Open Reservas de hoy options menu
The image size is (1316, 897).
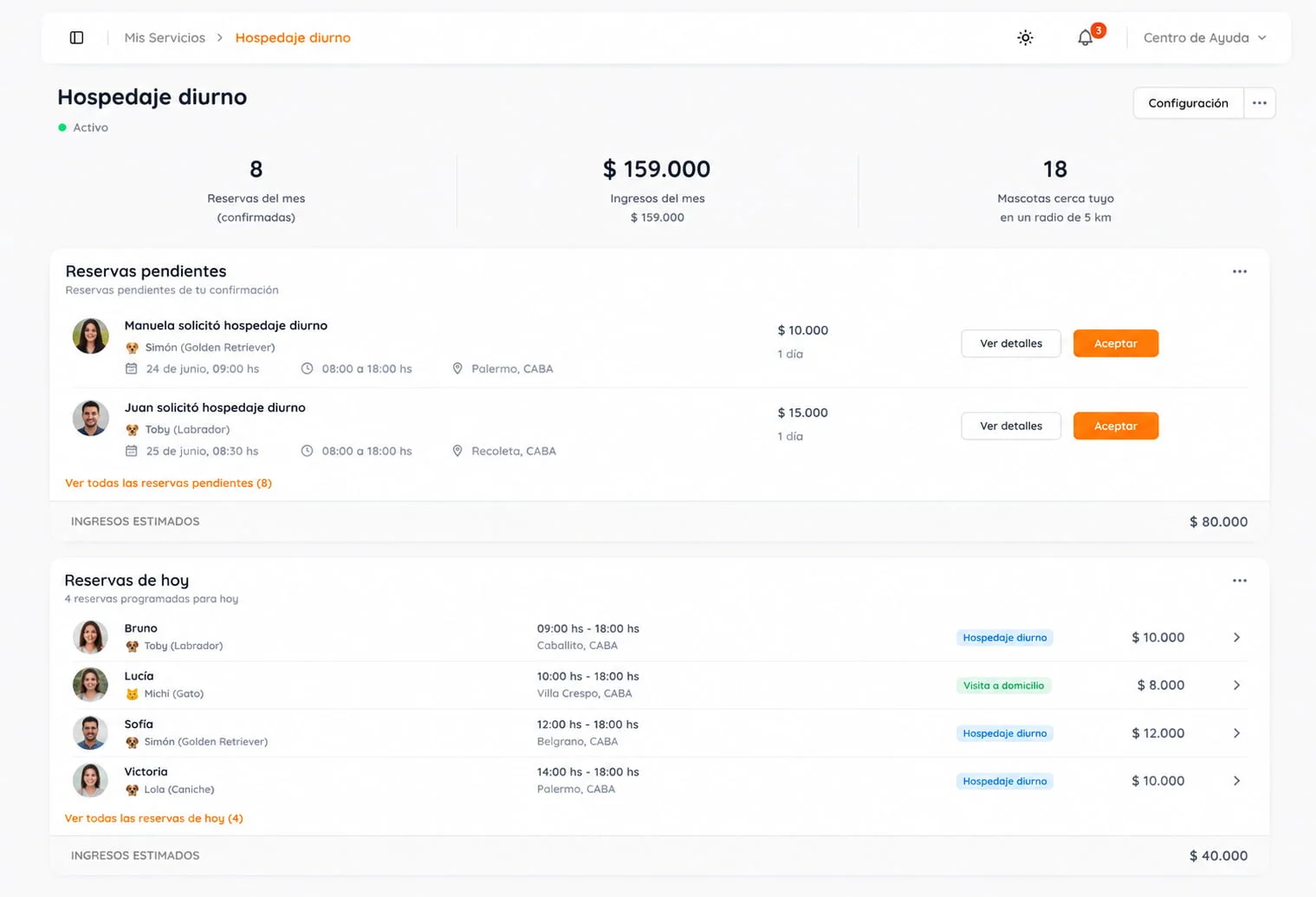coord(1240,581)
